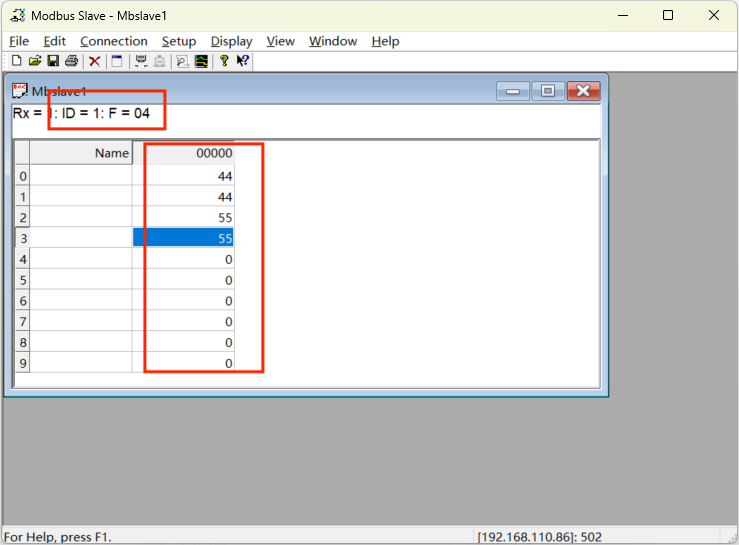Click the register 0 cell with value 44

point(184,176)
